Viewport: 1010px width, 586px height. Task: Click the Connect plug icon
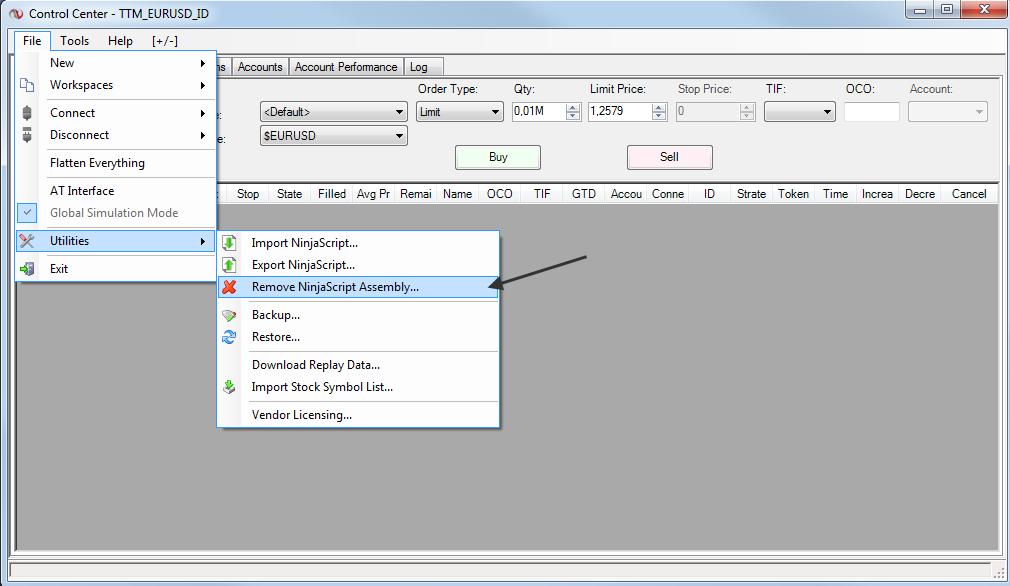click(x=26, y=113)
